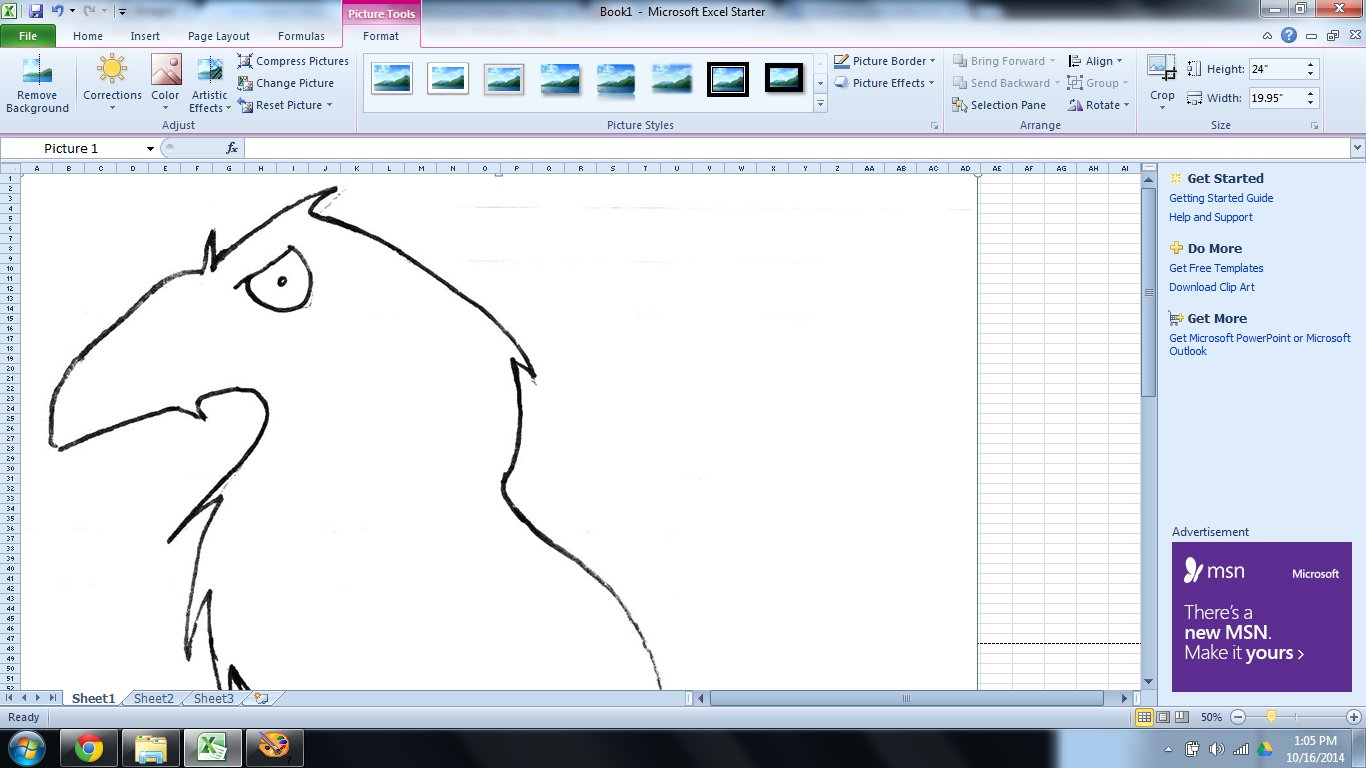Open the Picture Border dropdown
Viewport: 1366px width, 768px height.
click(x=885, y=61)
